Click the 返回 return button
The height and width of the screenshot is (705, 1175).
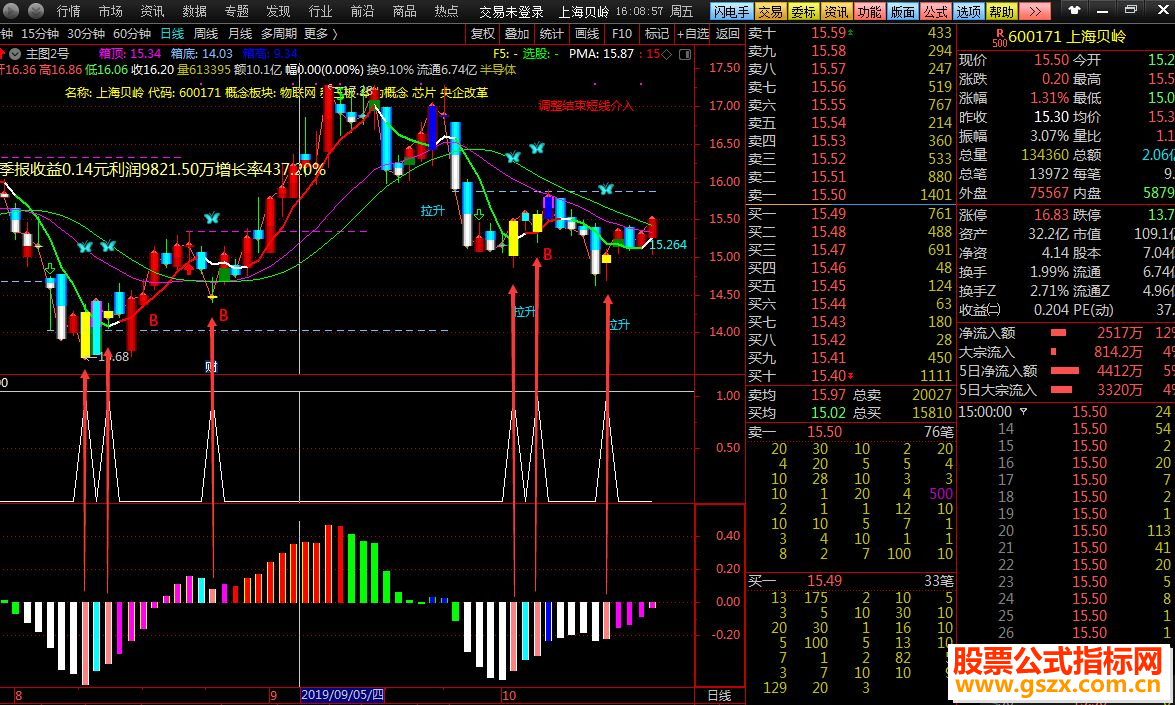coord(727,34)
